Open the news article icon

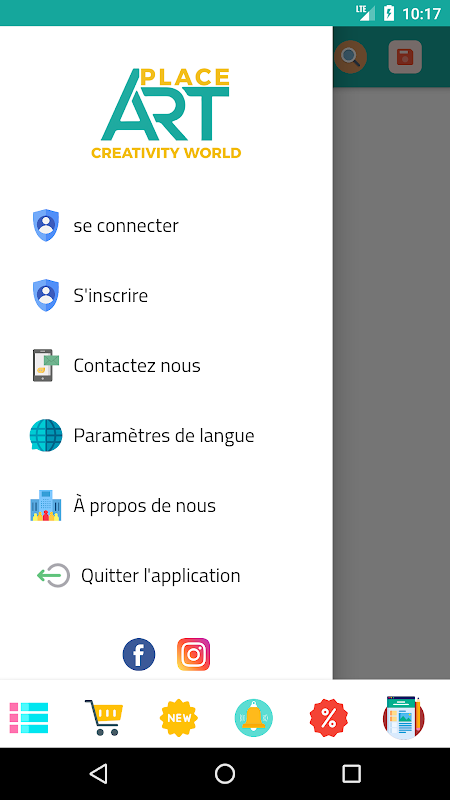coord(404,718)
